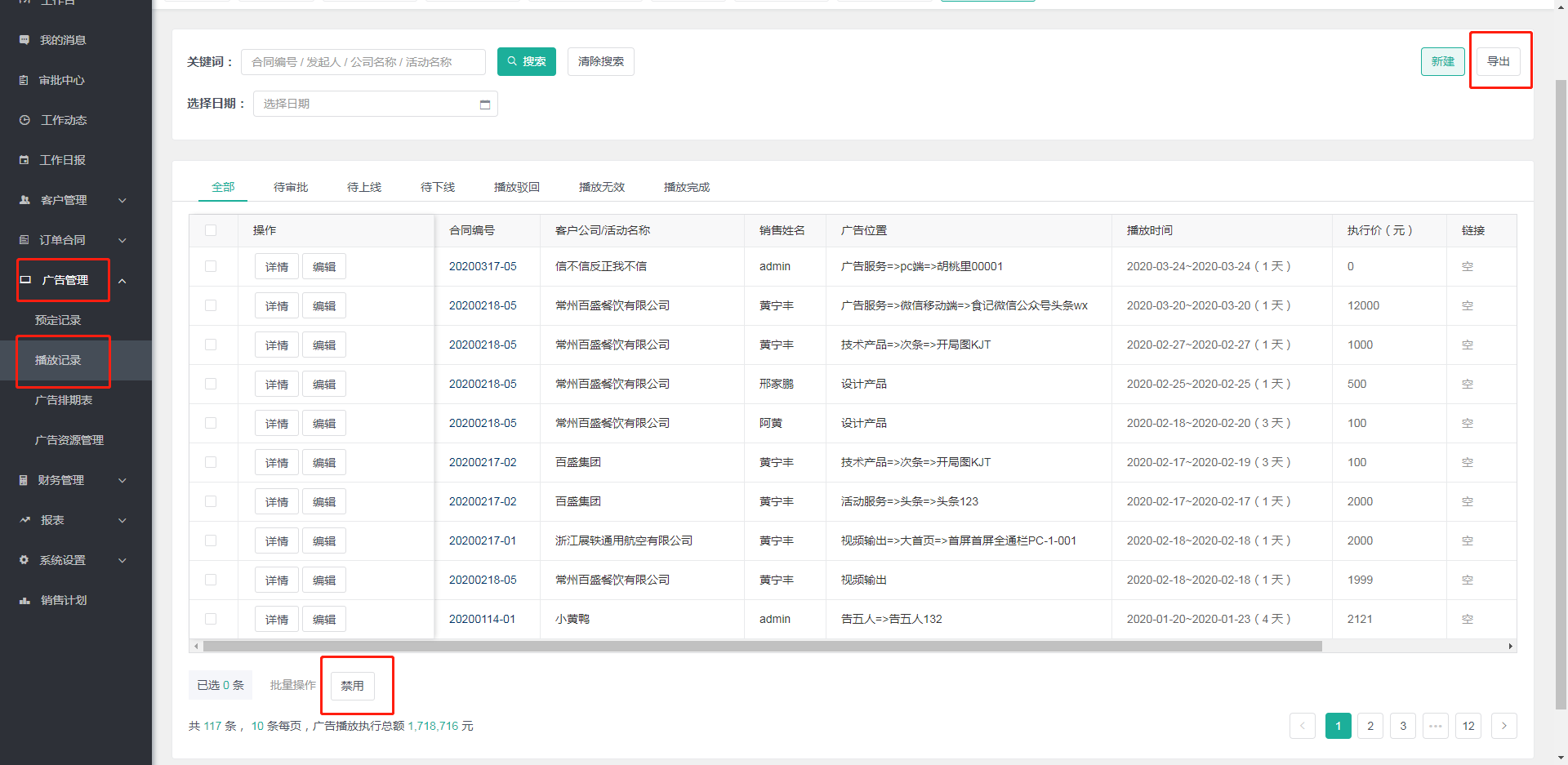The image size is (1568, 765).
Task: Toggle the select-all checkbox in table header
Action: pyautogui.click(x=211, y=230)
